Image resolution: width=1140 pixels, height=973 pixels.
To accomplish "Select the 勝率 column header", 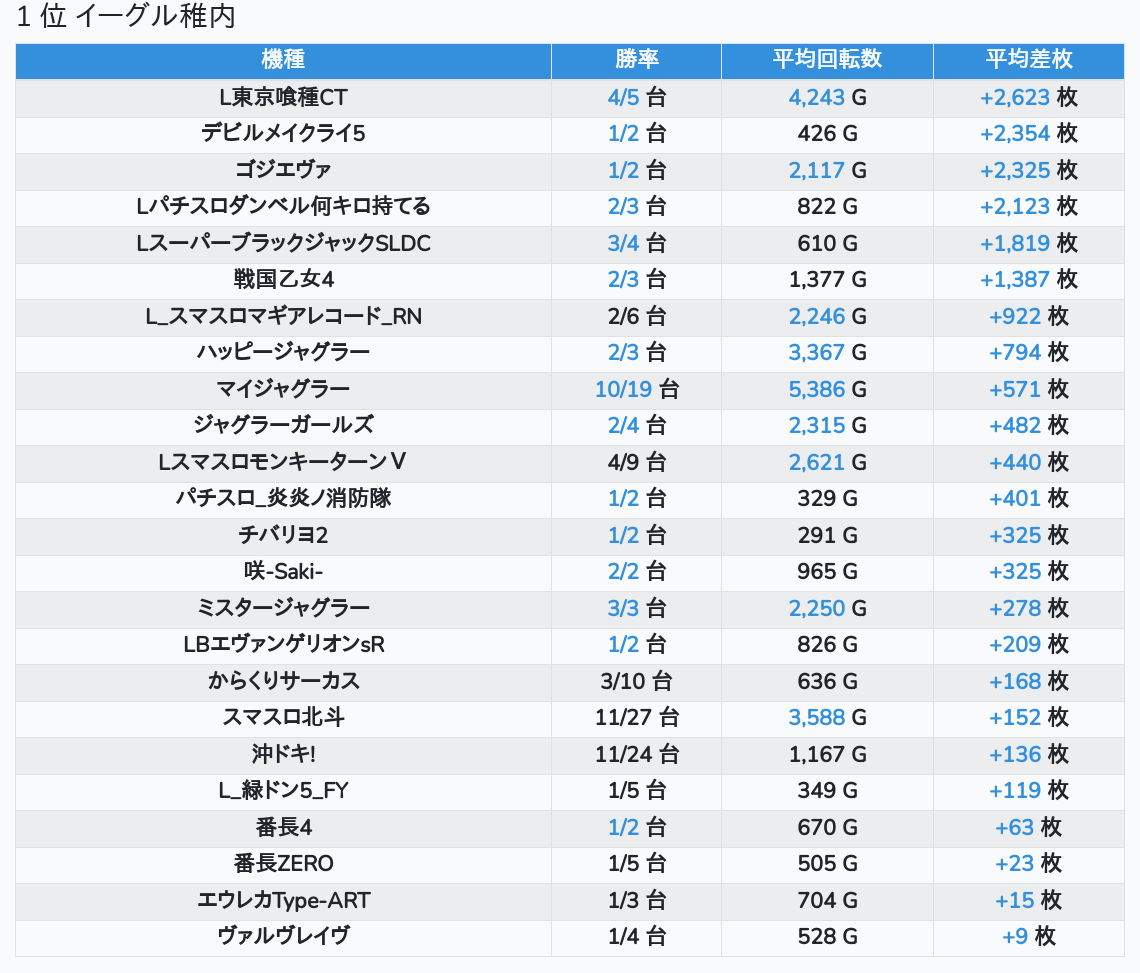I will (x=636, y=60).
